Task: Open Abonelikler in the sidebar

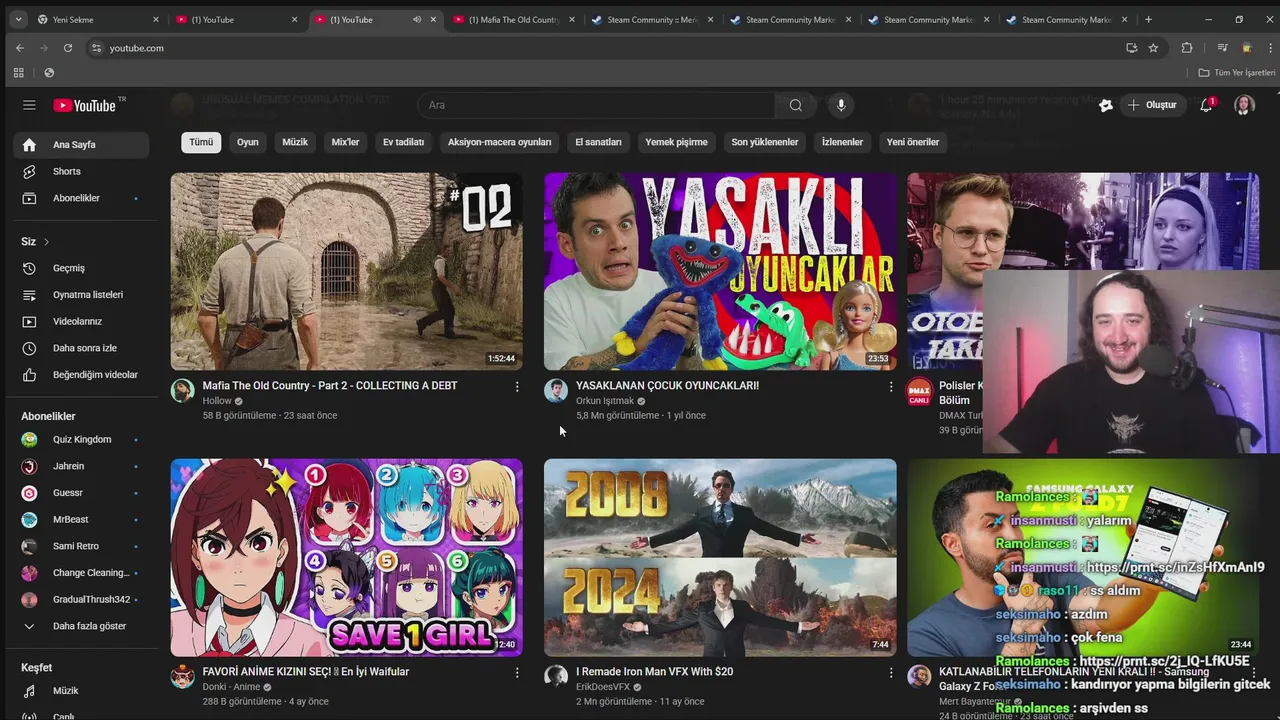Action: click(x=81, y=198)
